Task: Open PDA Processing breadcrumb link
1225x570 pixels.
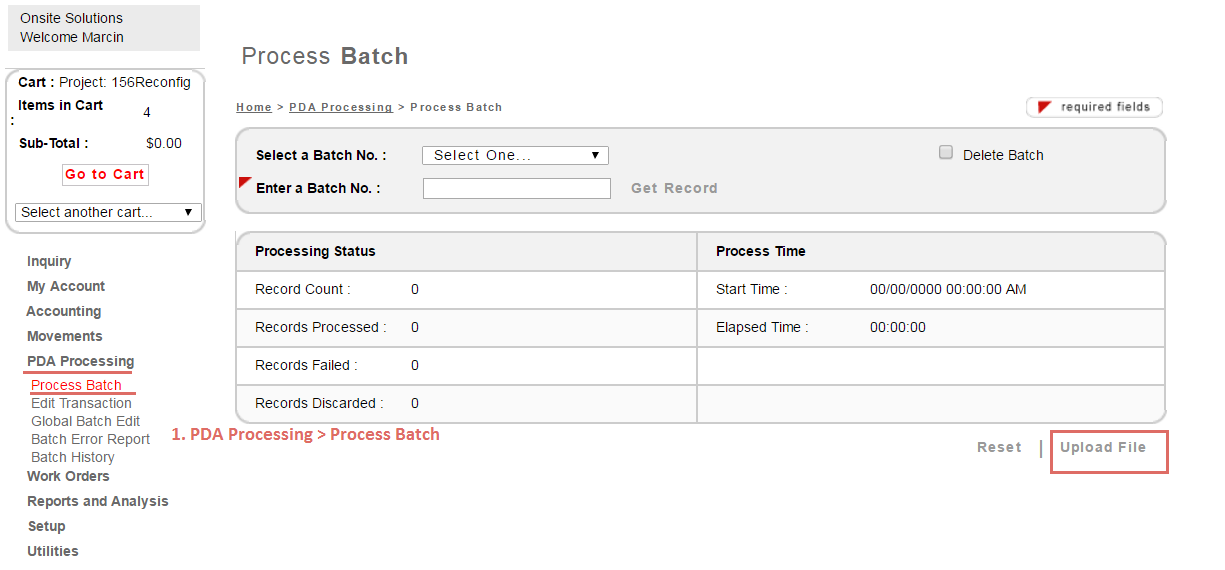Action: [x=341, y=107]
